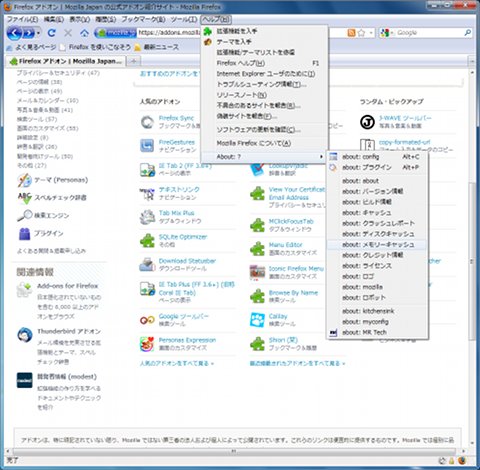Click the スペルチェック辞書 ABC icon
The height and width of the screenshot is (470, 480).
24,198
